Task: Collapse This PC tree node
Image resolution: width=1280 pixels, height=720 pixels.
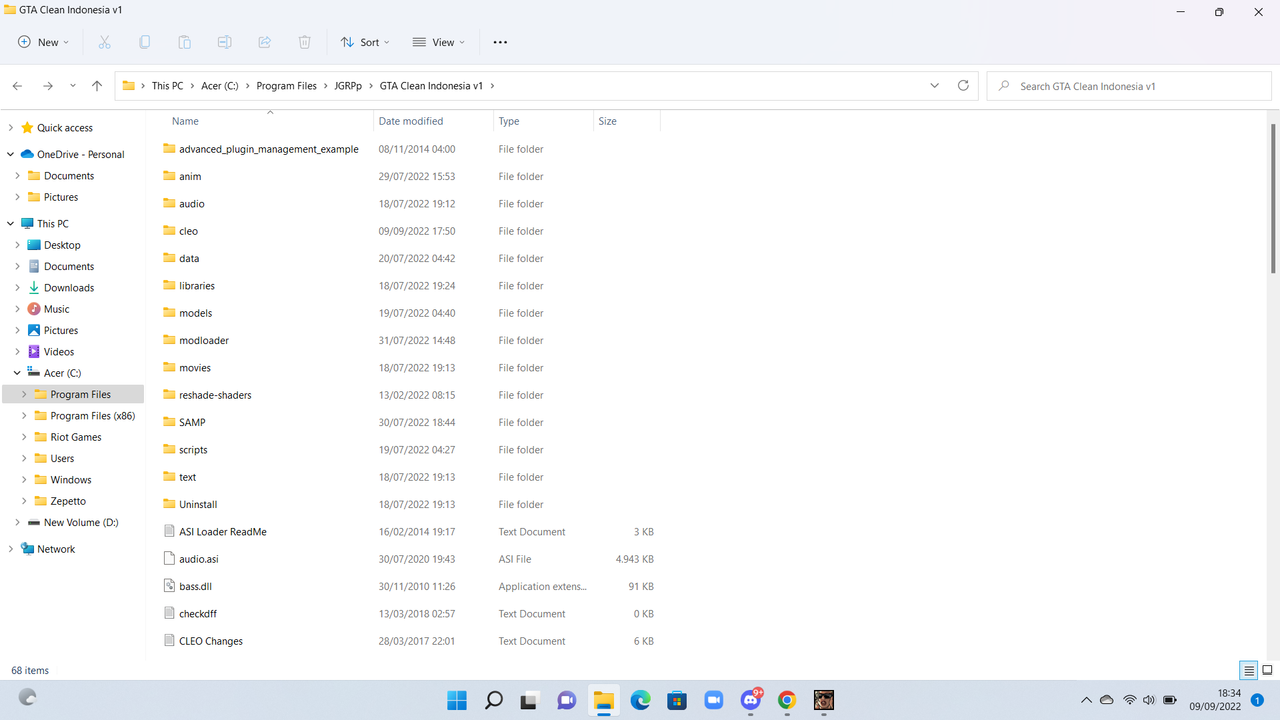Action: [x=11, y=224]
